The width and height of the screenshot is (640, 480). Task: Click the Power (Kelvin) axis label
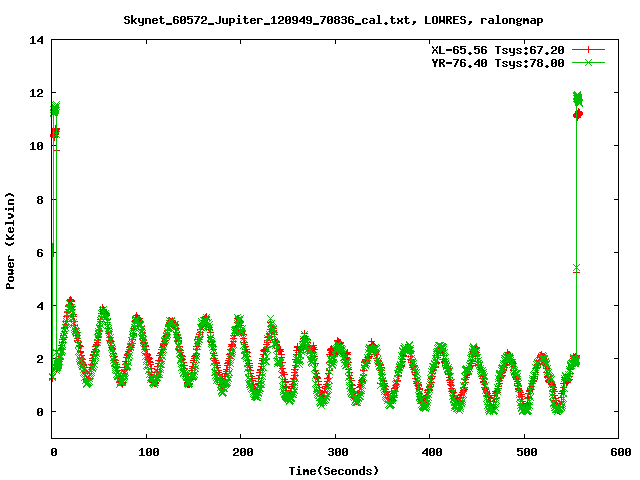pos(10,241)
